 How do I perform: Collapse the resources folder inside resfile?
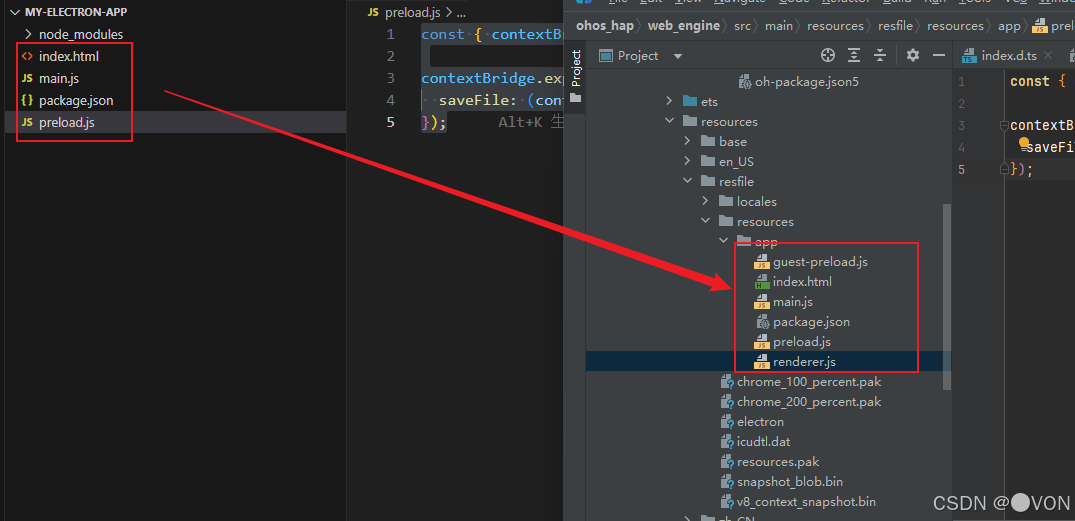point(705,221)
